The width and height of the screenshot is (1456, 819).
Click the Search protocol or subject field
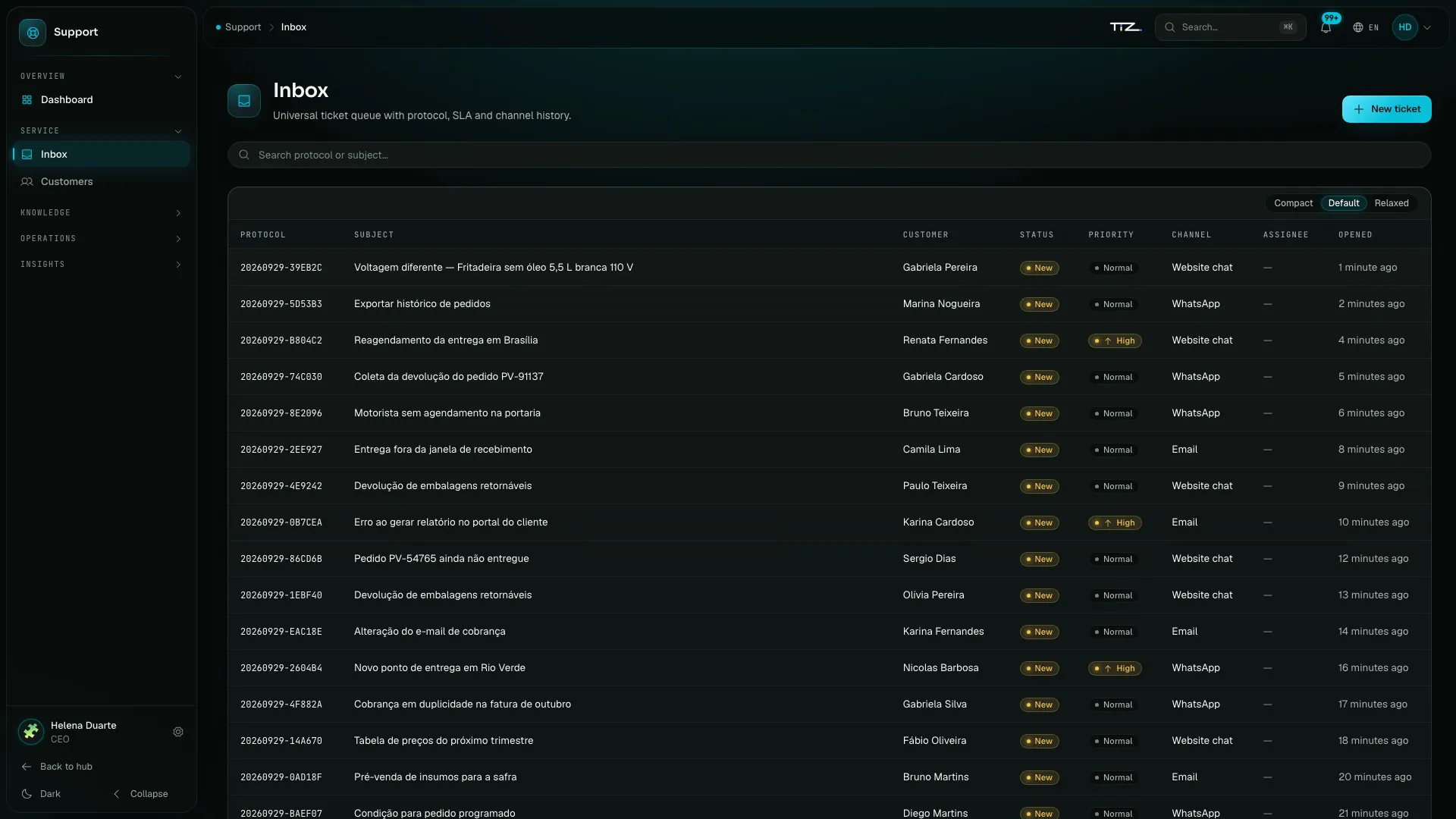829,155
